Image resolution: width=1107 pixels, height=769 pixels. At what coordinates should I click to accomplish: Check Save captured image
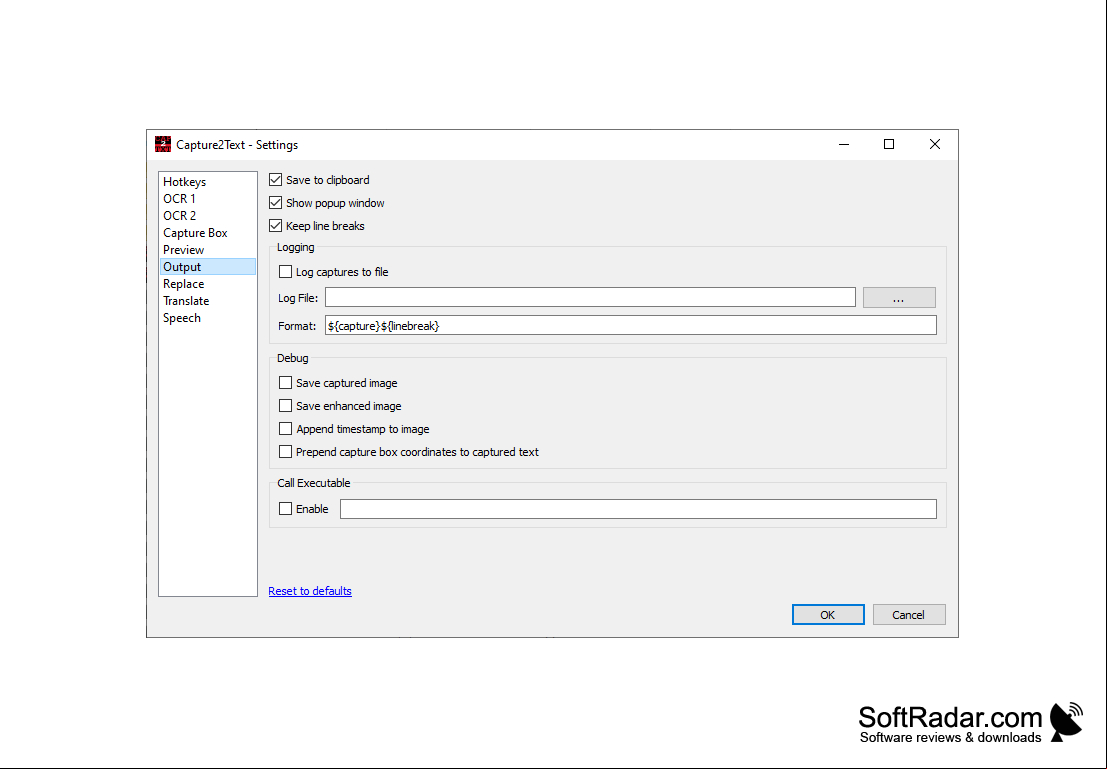click(285, 383)
